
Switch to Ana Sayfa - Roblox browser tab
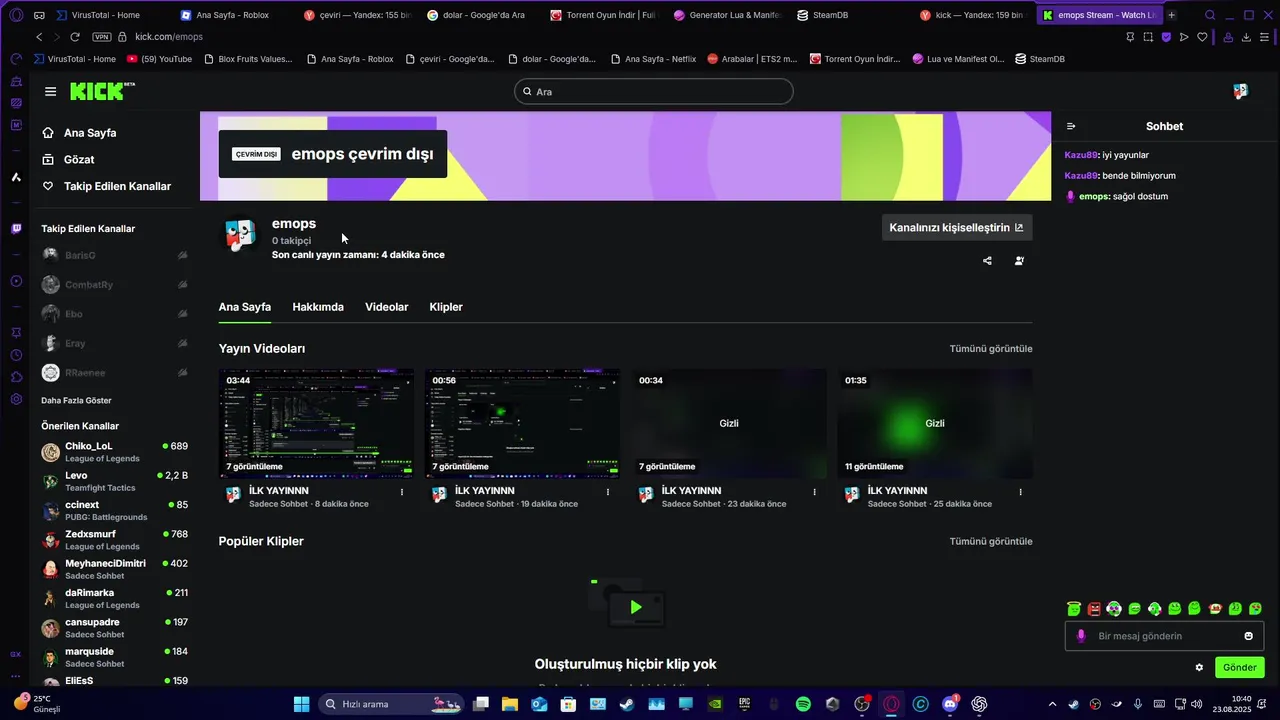click(233, 15)
